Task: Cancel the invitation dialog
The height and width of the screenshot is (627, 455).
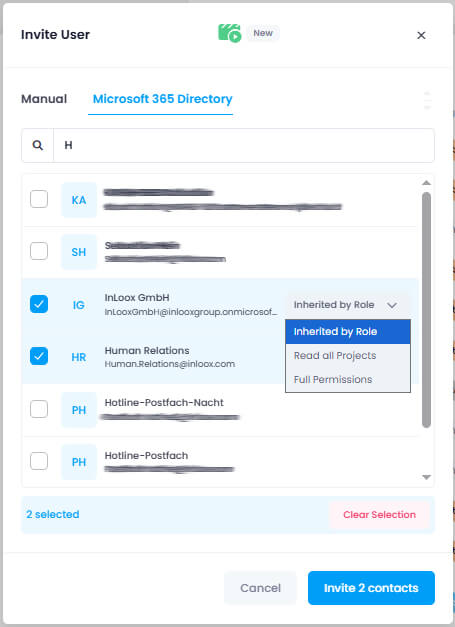Action: [x=260, y=588]
